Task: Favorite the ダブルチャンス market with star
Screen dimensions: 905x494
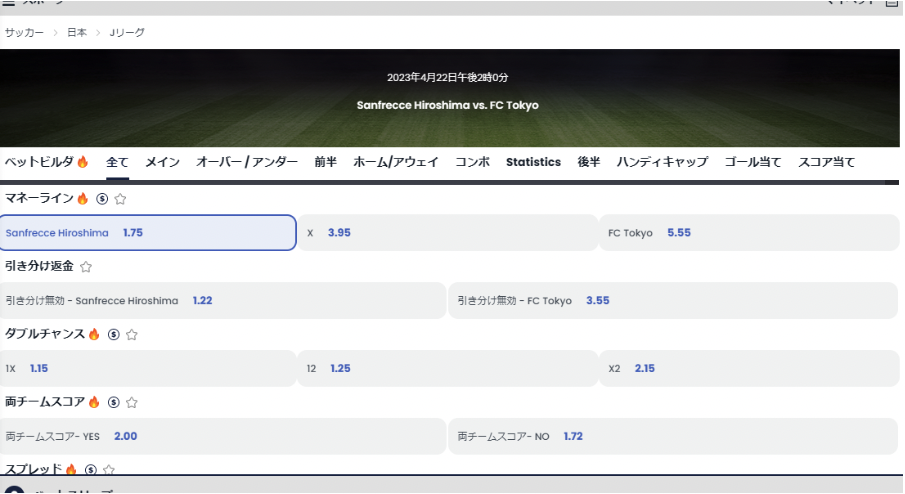Action: [x=132, y=335]
